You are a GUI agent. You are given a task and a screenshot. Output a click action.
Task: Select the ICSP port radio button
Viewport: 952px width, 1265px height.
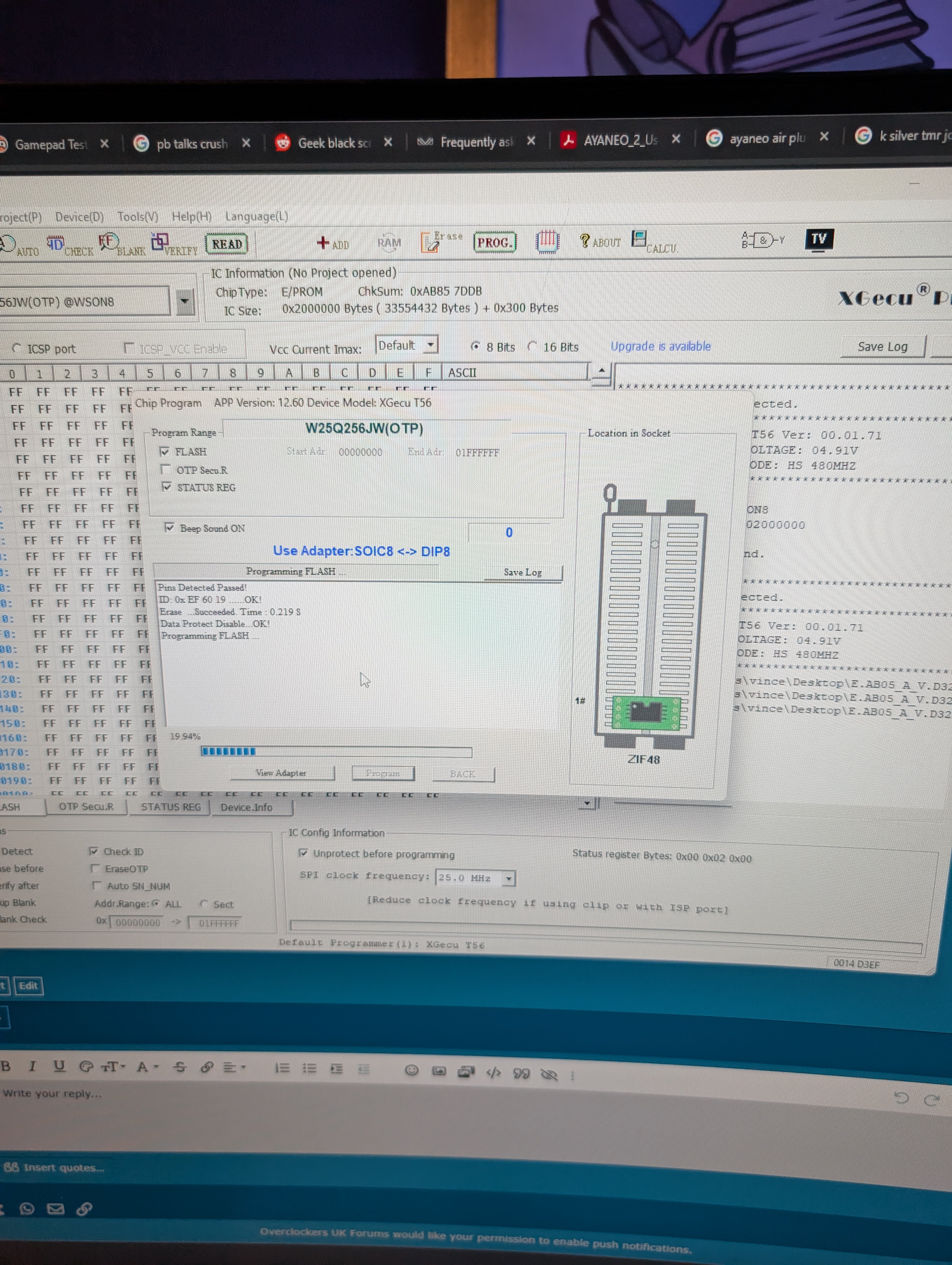(16, 348)
